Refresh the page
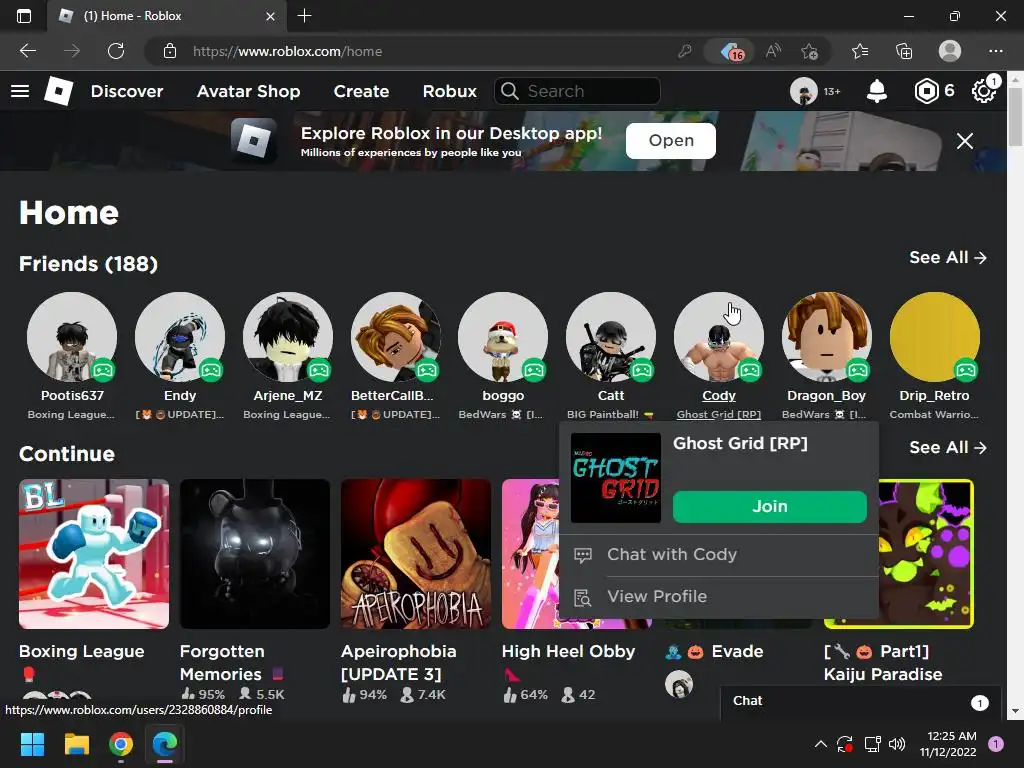The height and width of the screenshot is (768, 1024). click(116, 51)
